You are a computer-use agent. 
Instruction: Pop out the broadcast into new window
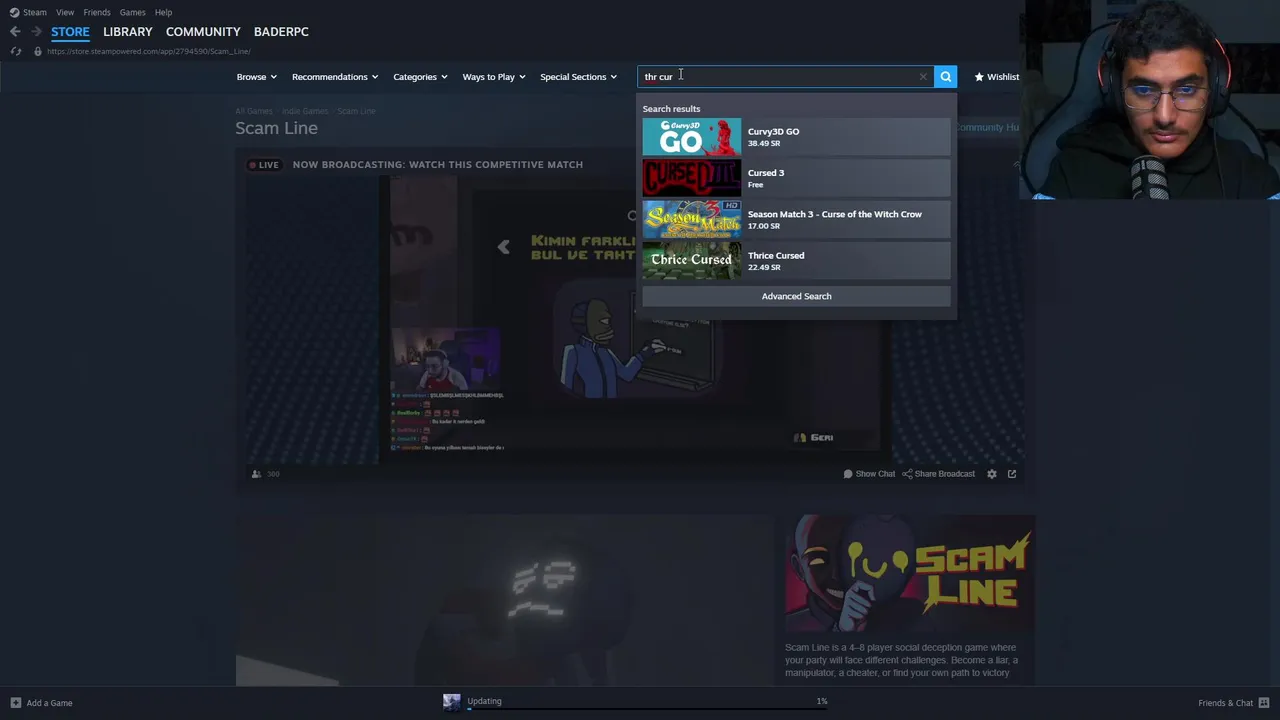1012,474
